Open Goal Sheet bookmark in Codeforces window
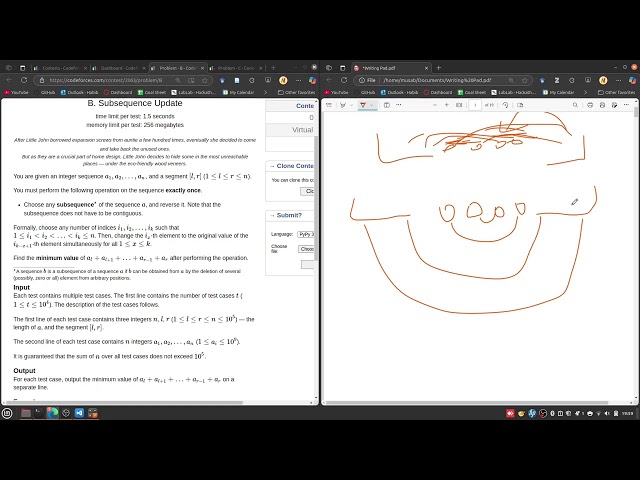 (152, 93)
